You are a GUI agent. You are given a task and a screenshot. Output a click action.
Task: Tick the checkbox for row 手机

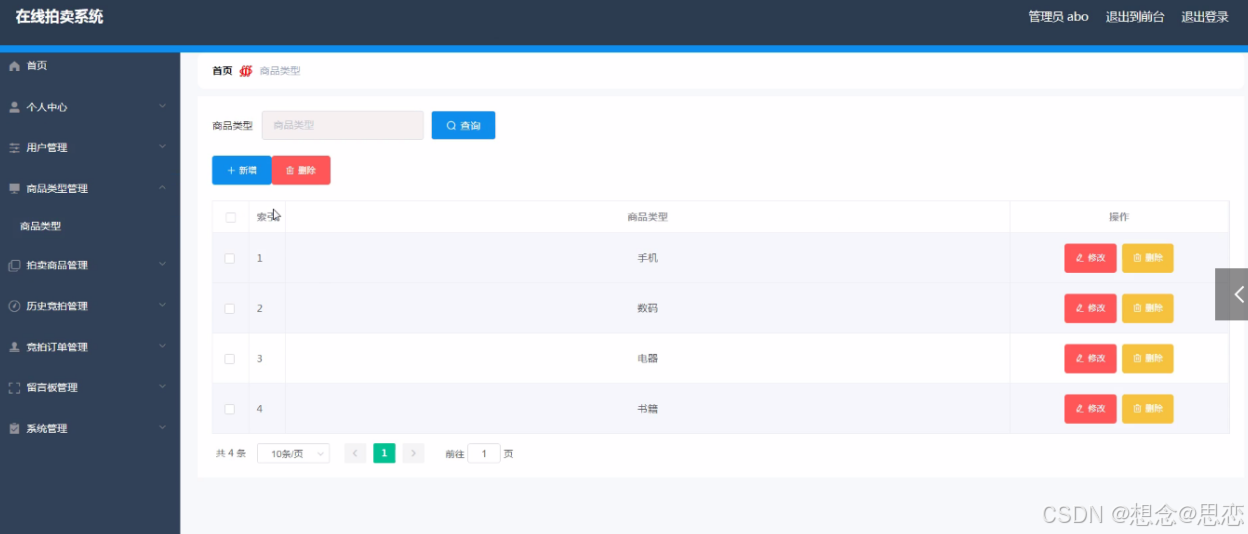click(230, 258)
